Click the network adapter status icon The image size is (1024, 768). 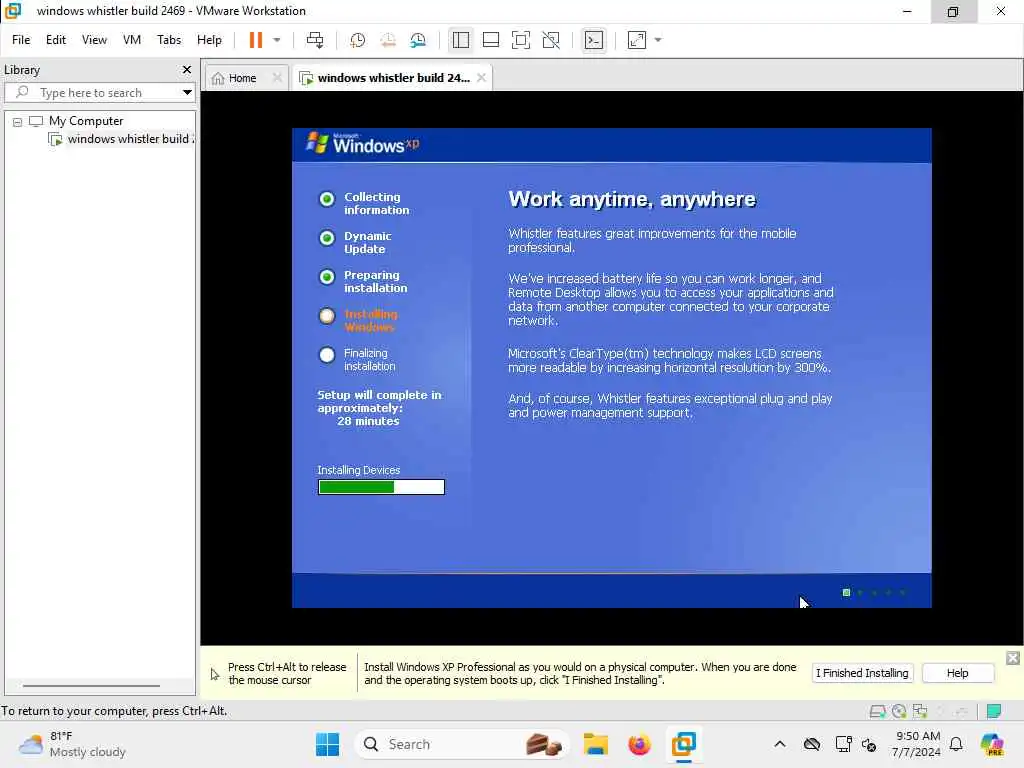click(920, 711)
